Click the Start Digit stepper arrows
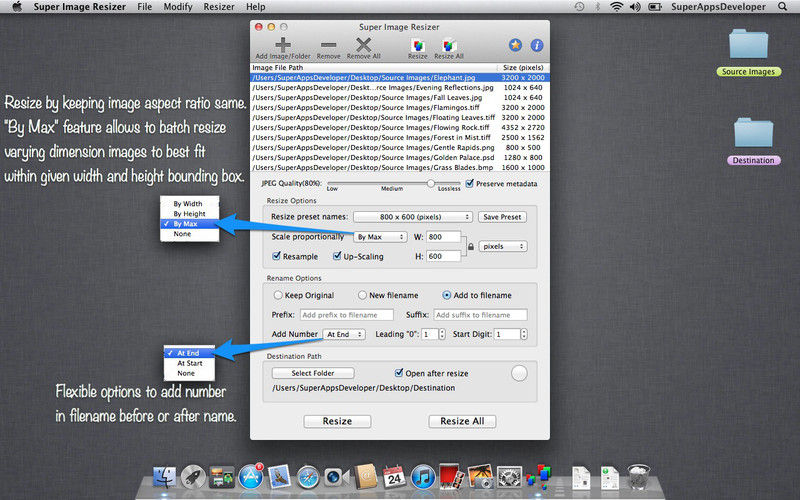The width and height of the screenshot is (800, 500). (523, 334)
